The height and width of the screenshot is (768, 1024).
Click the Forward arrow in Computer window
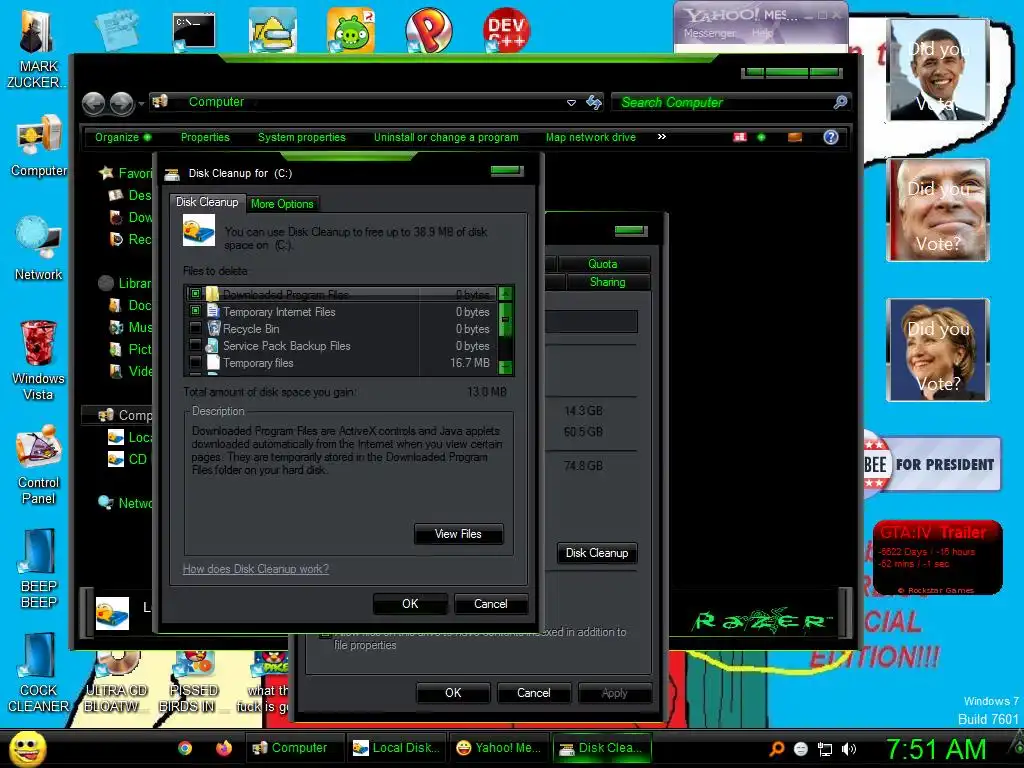click(121, 103)
